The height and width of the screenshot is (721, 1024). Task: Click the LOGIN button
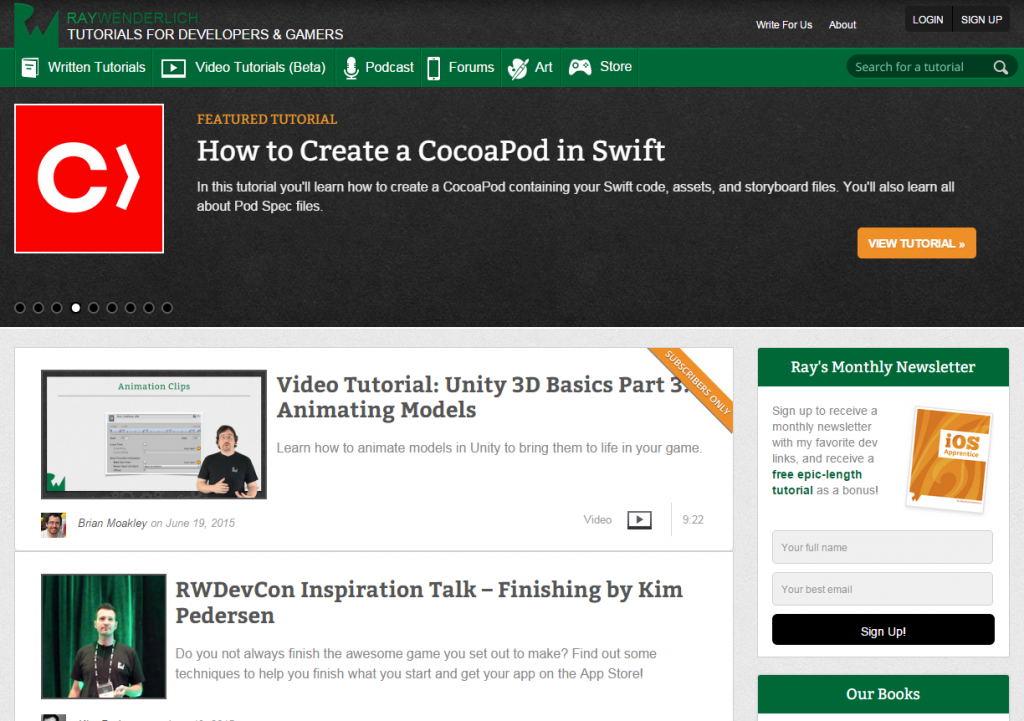click(928, 20)
